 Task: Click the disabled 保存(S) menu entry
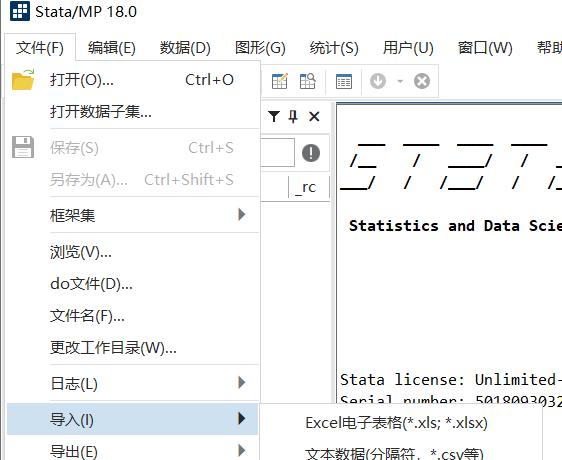(133, 148)
